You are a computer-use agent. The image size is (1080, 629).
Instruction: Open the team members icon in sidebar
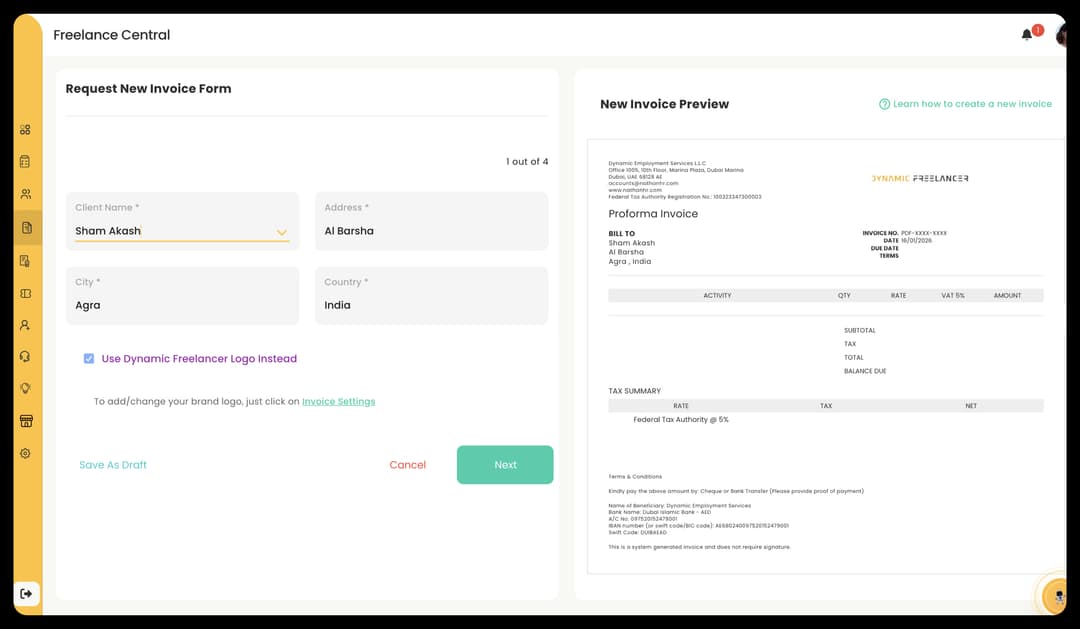pos(25,193)
